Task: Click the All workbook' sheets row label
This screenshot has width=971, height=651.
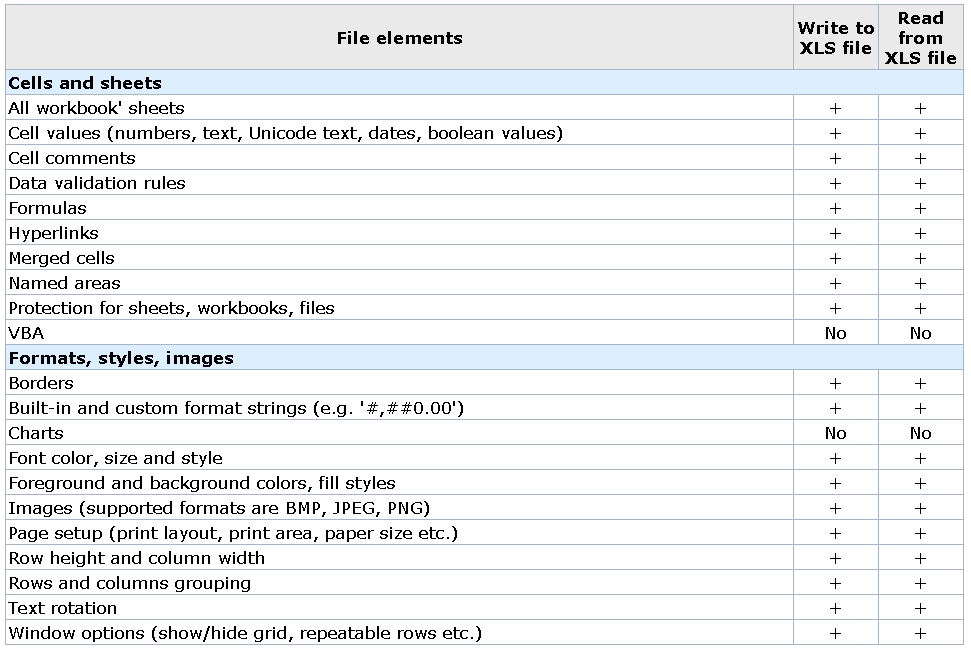Action: 96,108
